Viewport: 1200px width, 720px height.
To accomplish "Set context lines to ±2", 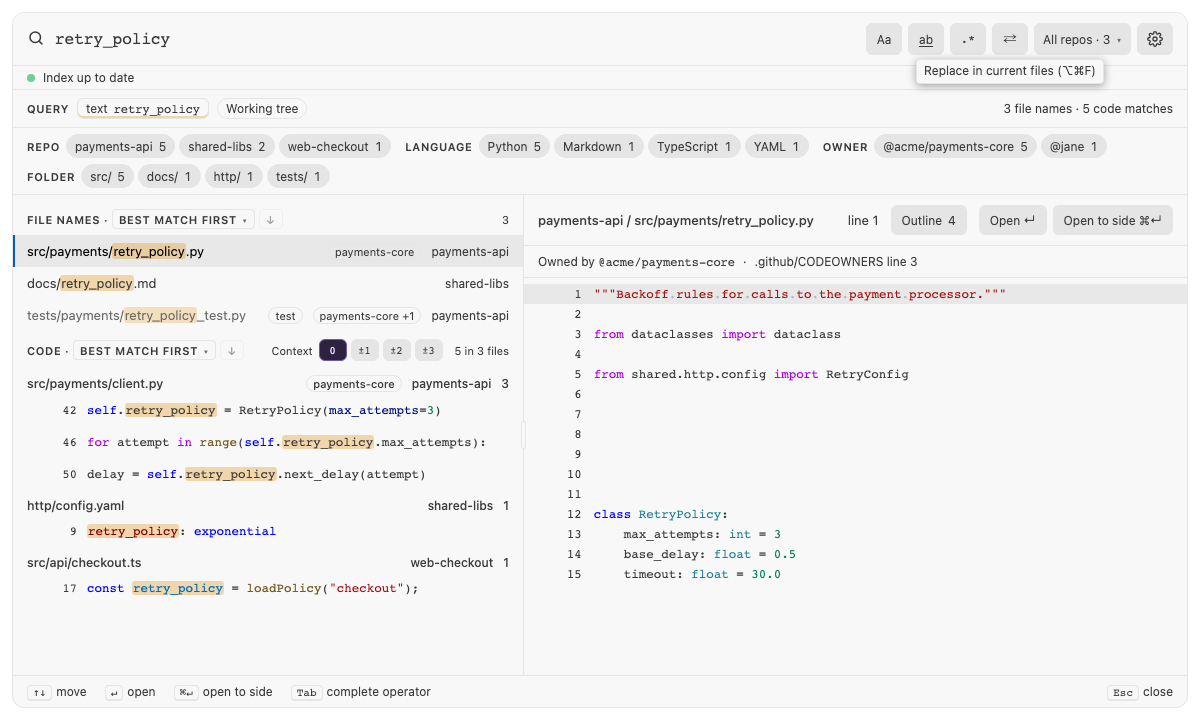I will click(x=397, y=351).
